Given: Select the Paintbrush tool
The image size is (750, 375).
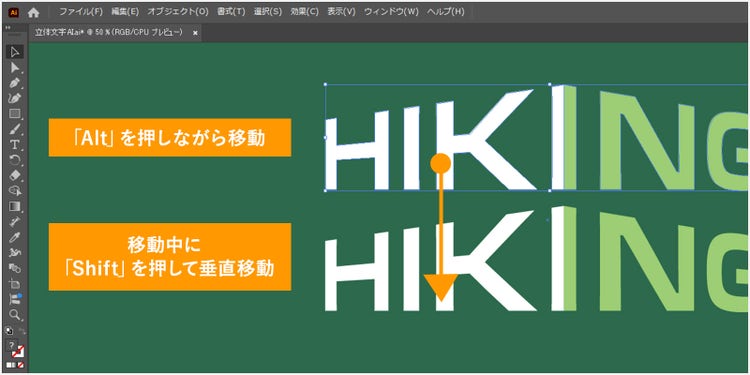Looking at the screenshot, I should [x=15, y=129].
